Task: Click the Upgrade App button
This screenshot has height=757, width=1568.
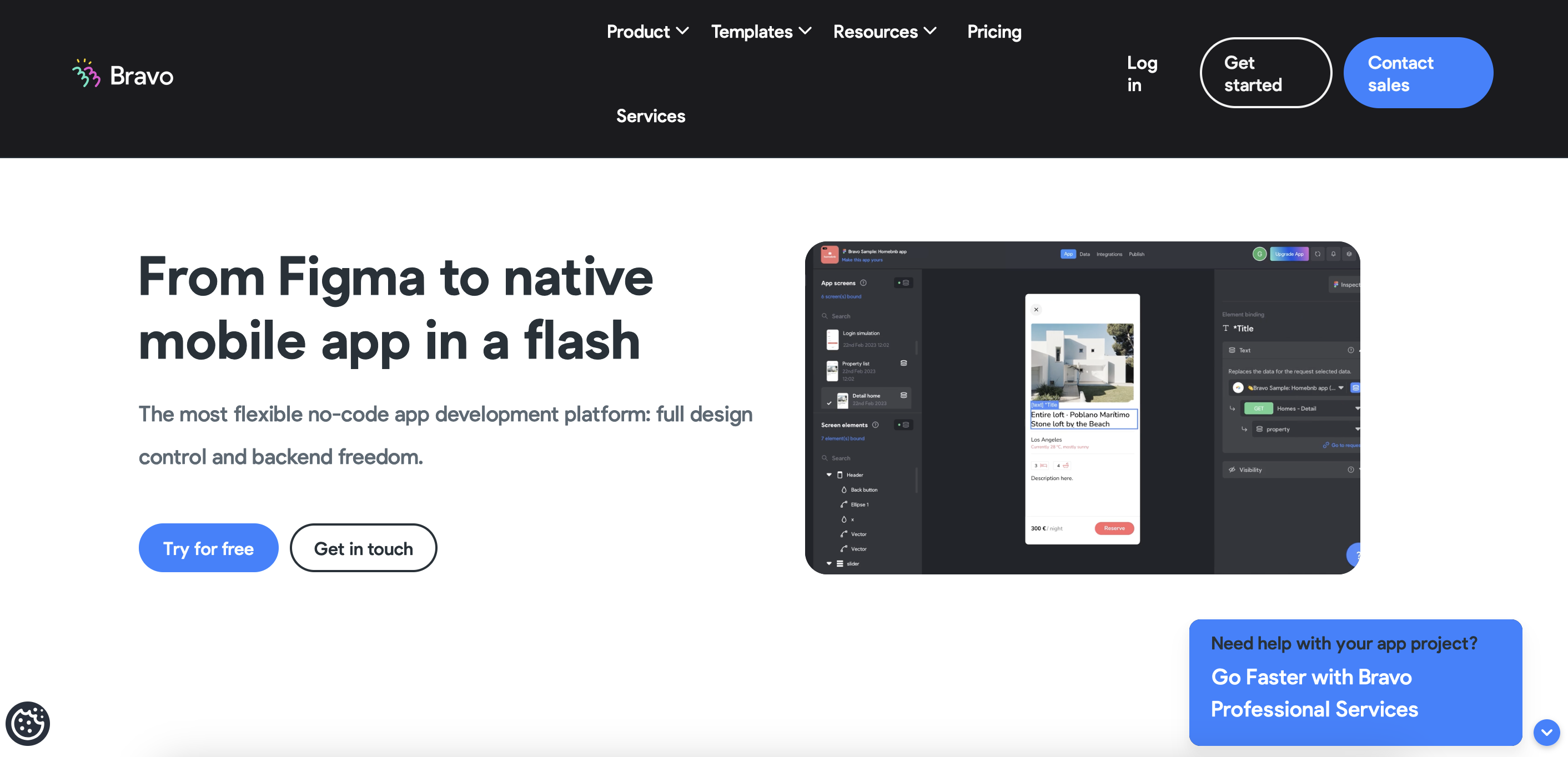Action: pos(1289,254)
